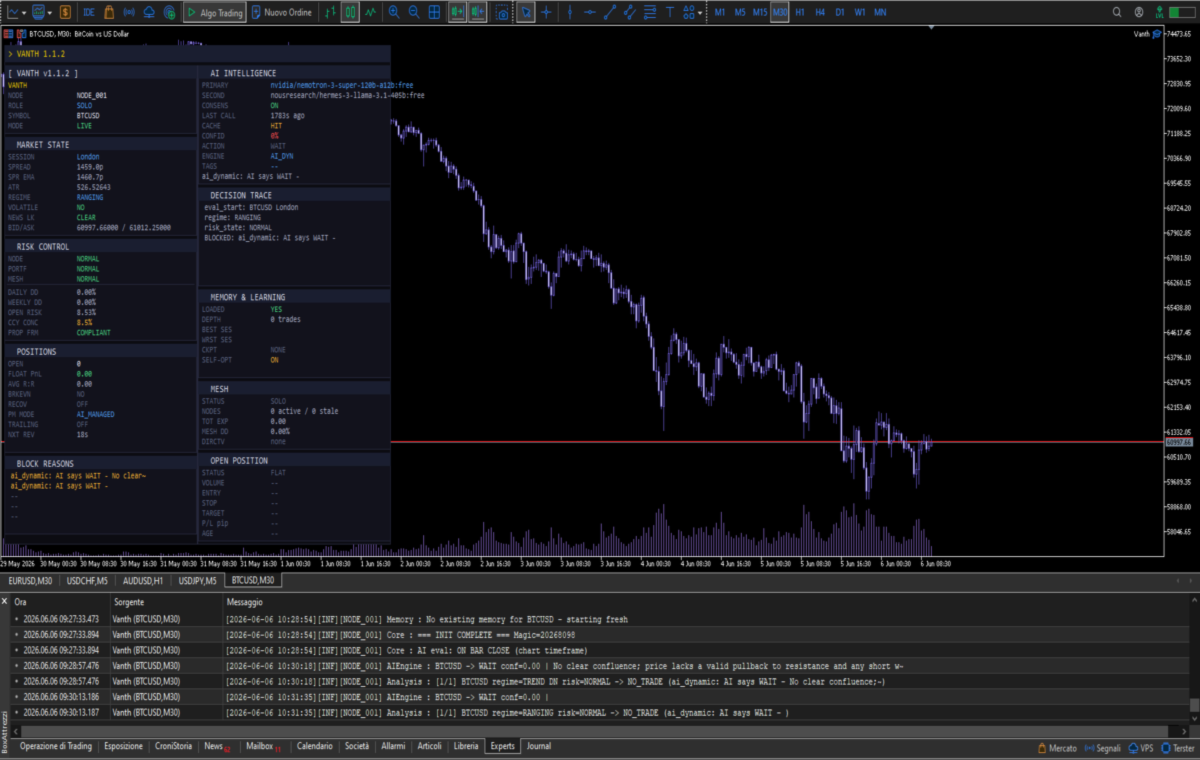Open the chart type dropdown arrow
Screen dimensions: 1200x760
tap(24, 13)
